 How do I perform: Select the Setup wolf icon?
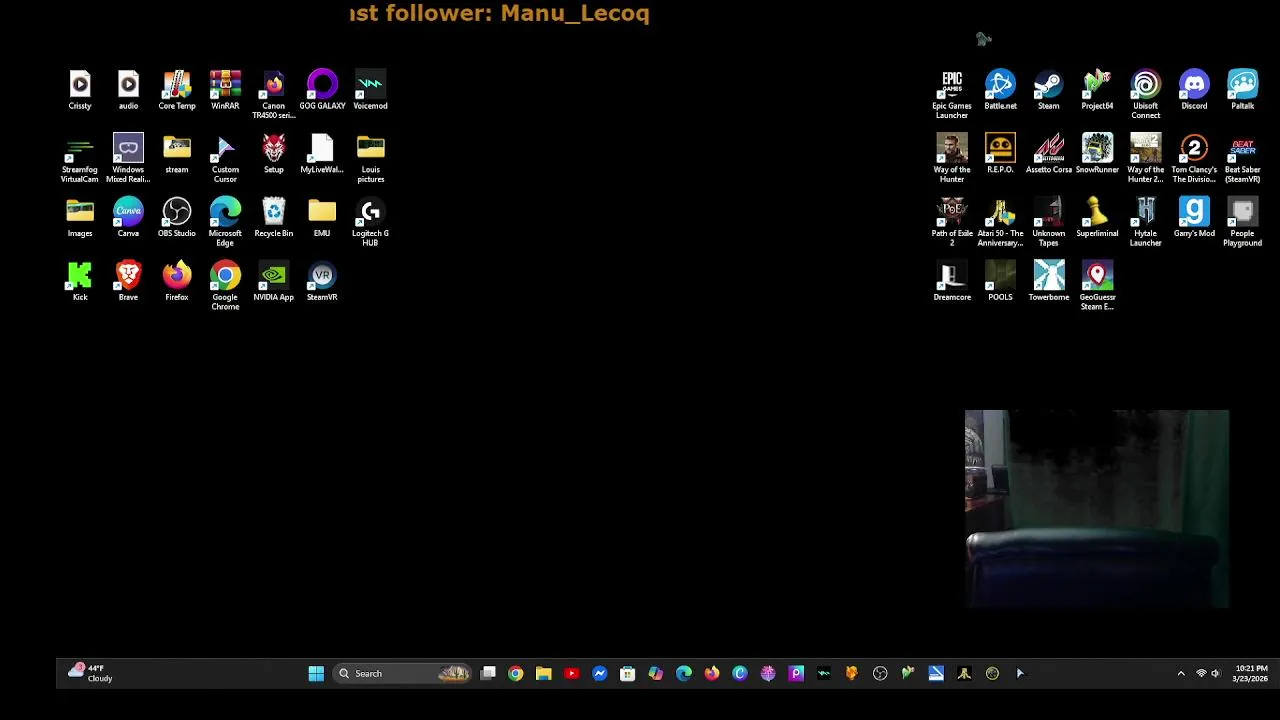pos(273,154)
